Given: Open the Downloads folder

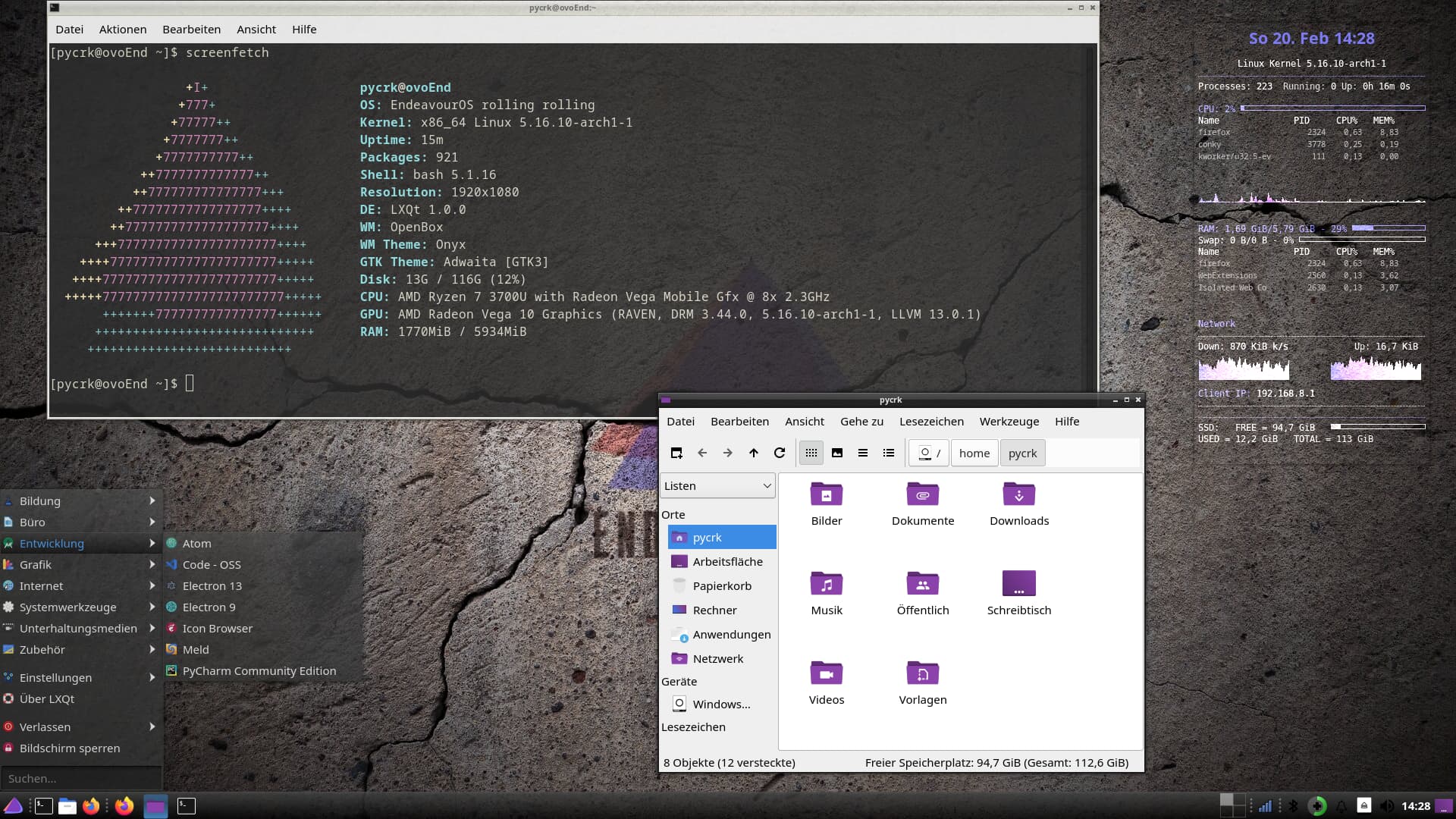Looking at the screenshot, I should click(x=1018, y=504).
